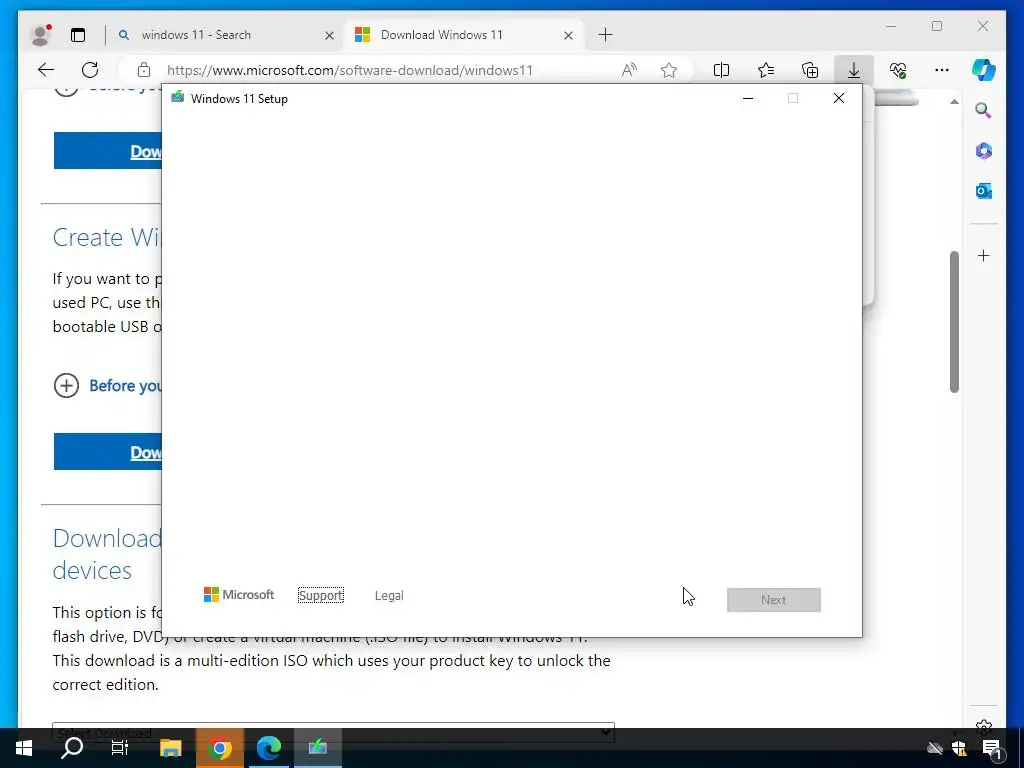Viewport: 1024px width, 768px height.
Task: Close the Windows 11 Setup window
Action: [839, 99]
